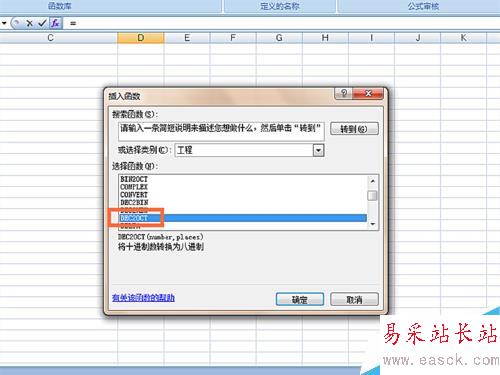Open the help on this function link
The image size is (500, 375).
pos(143,298)
